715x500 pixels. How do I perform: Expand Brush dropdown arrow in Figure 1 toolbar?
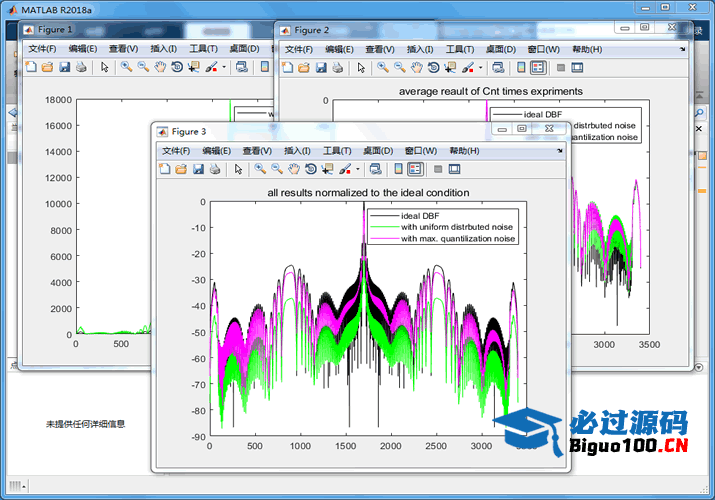click(224, 67)
